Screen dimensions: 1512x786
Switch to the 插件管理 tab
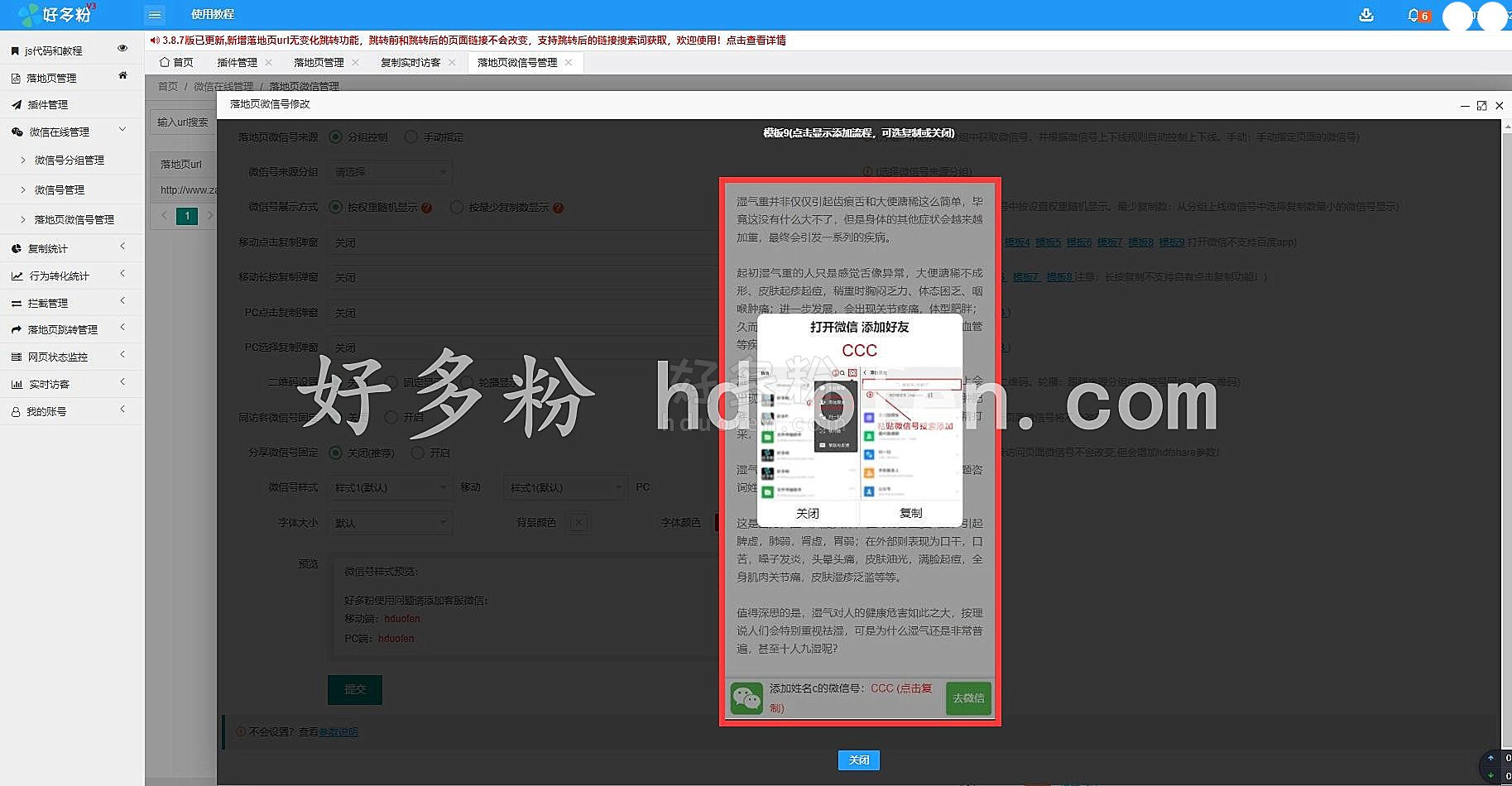[238, 63]
